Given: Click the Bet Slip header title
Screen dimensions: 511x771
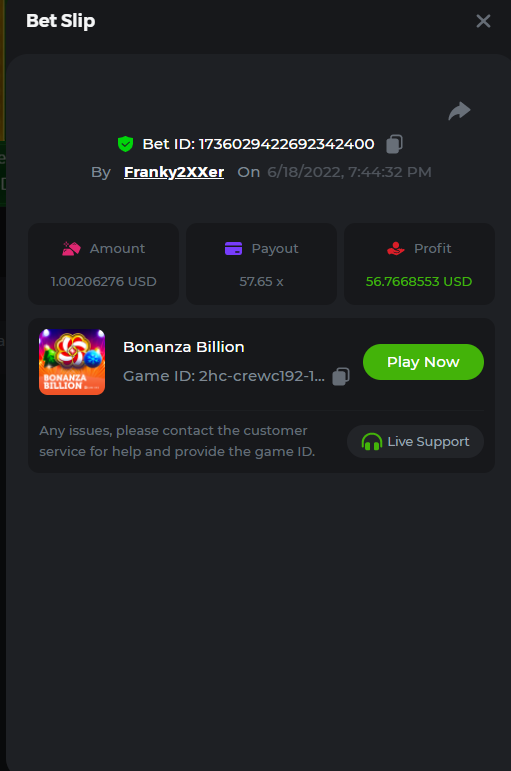Looking at the screenshot, I should click(60, 21).
